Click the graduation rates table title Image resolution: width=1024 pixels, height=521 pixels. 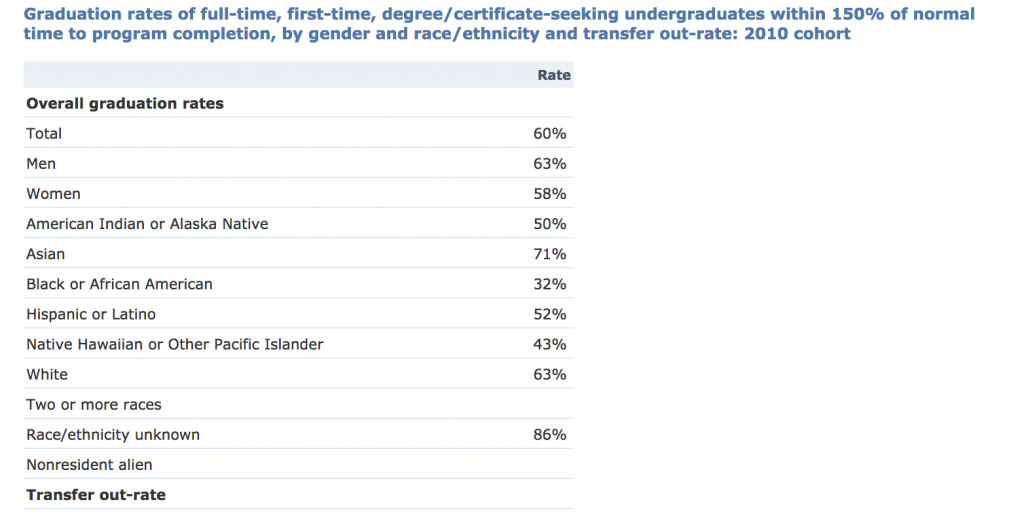tap(499, 24)
